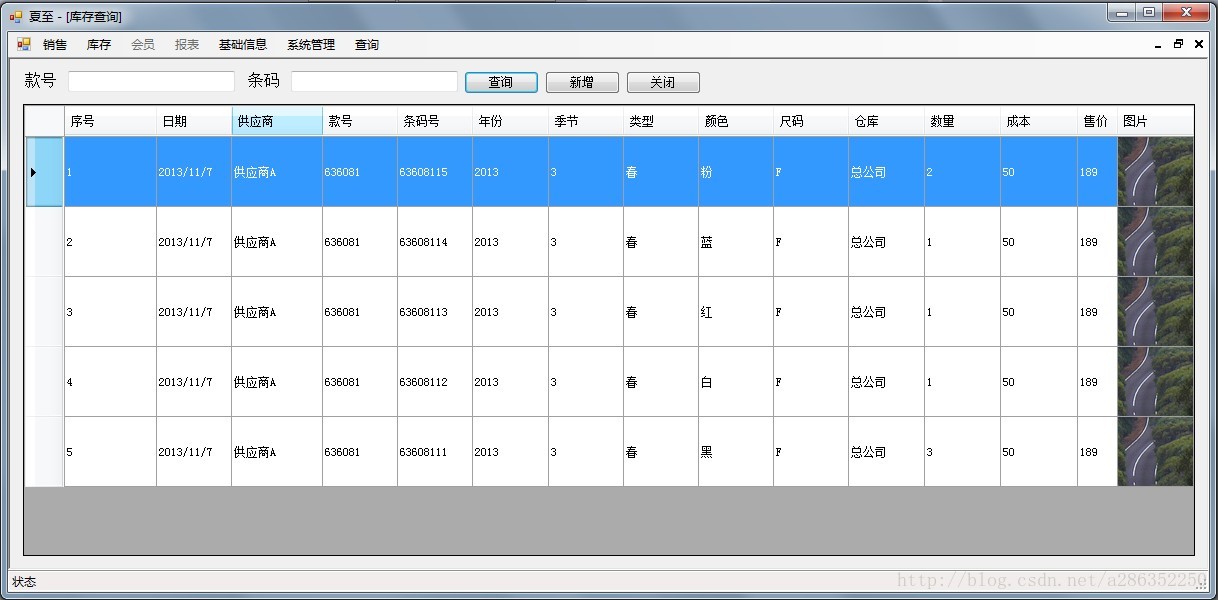Select color cell 黑 in row 5

pos(736,452)
